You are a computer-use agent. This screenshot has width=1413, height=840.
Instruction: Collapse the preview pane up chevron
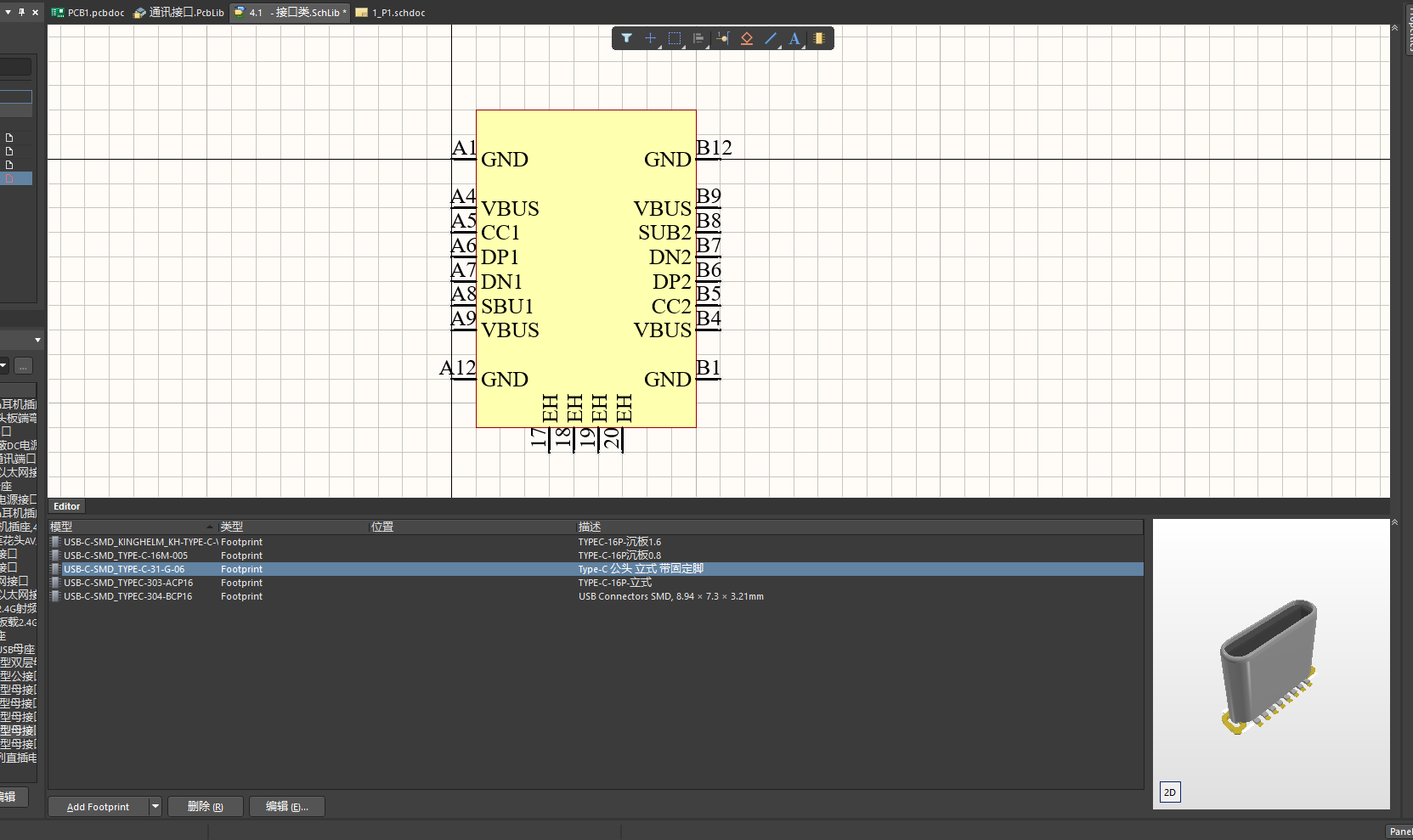click(1394, 522)
